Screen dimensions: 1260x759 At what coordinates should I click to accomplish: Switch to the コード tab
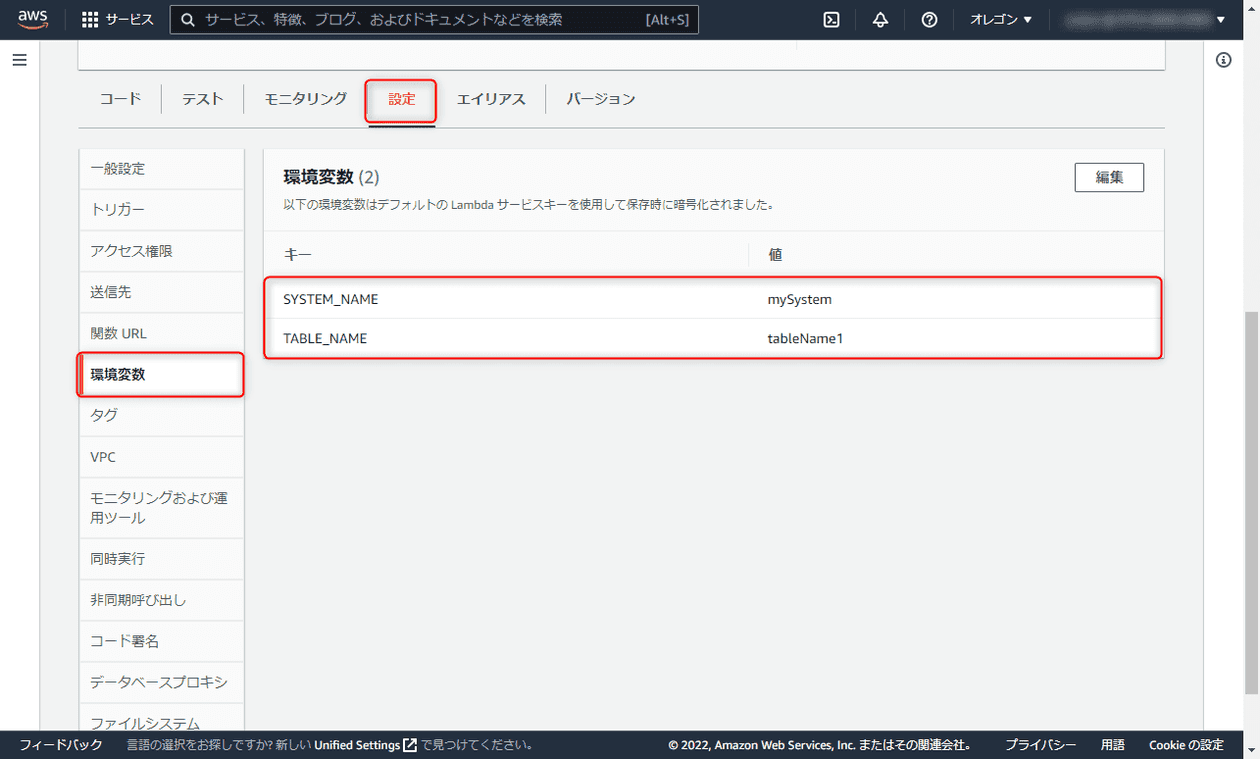click(x=119, y=98)
